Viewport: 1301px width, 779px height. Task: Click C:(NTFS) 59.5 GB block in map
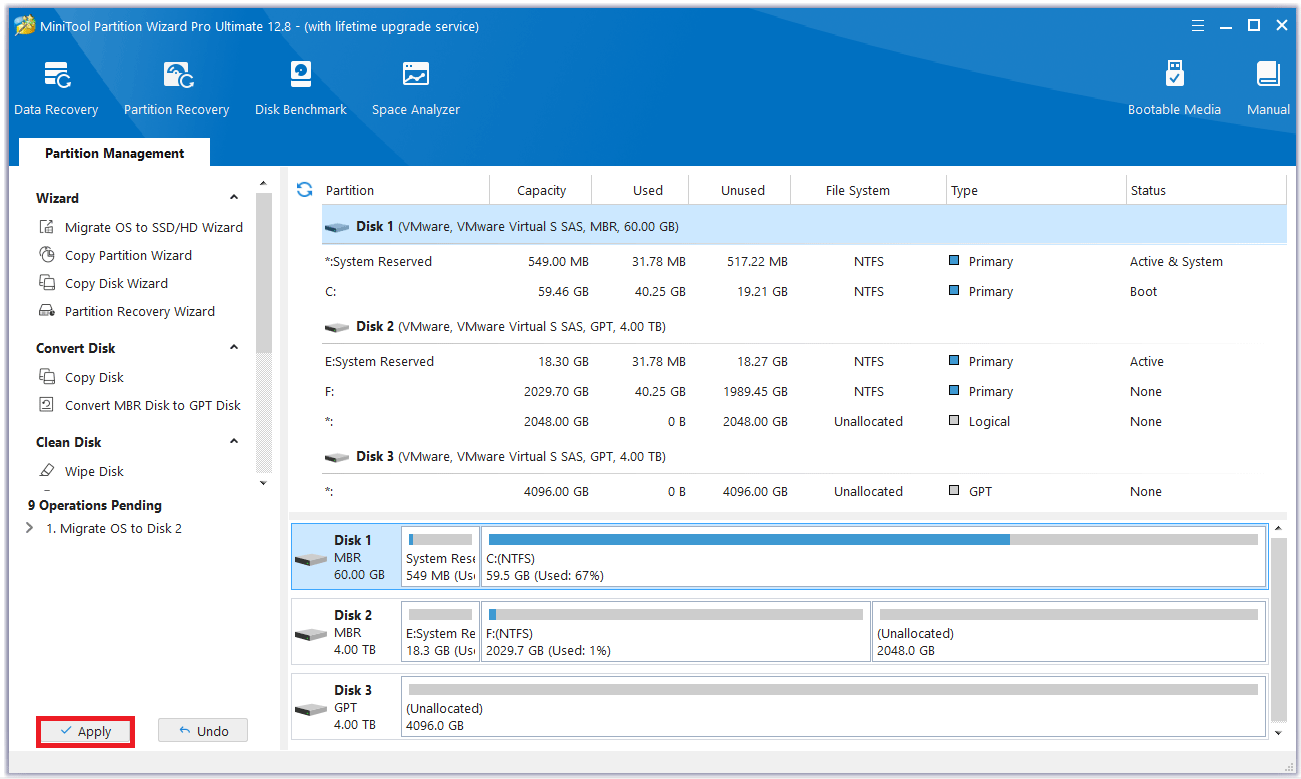(873, 557)
